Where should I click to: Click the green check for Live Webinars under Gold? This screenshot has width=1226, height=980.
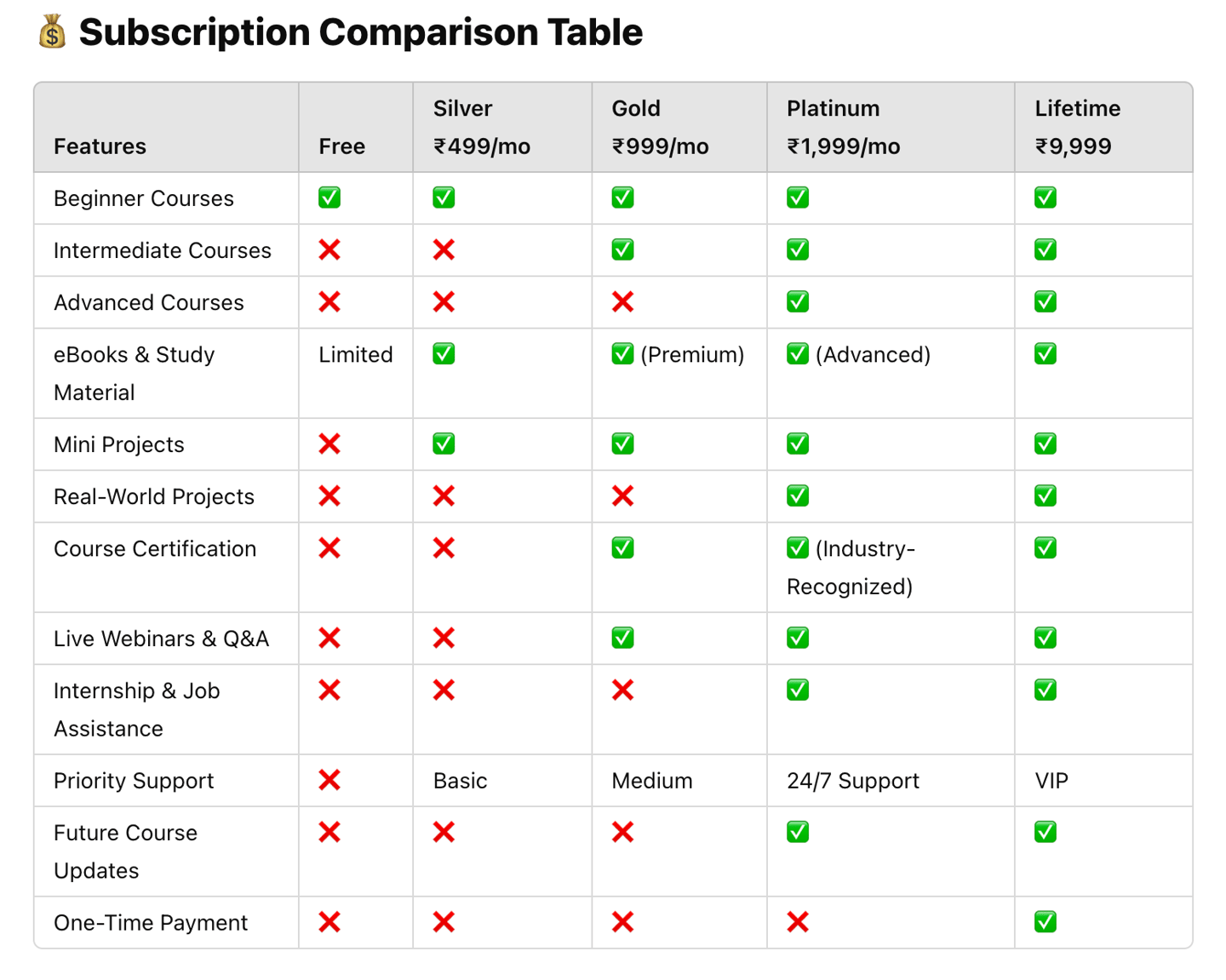click(x=622, y=638)
